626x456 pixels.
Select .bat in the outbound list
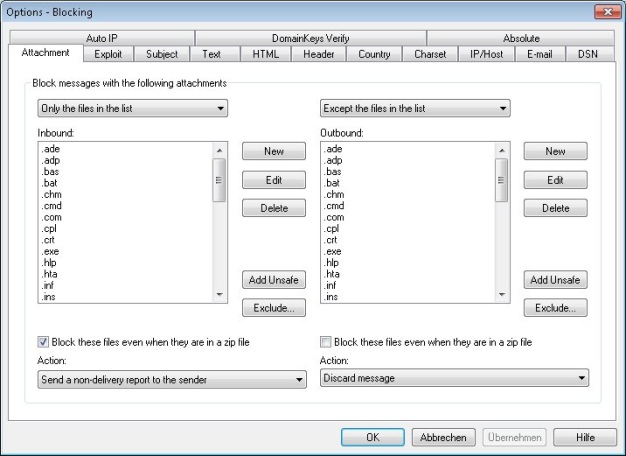pos(335,183)
